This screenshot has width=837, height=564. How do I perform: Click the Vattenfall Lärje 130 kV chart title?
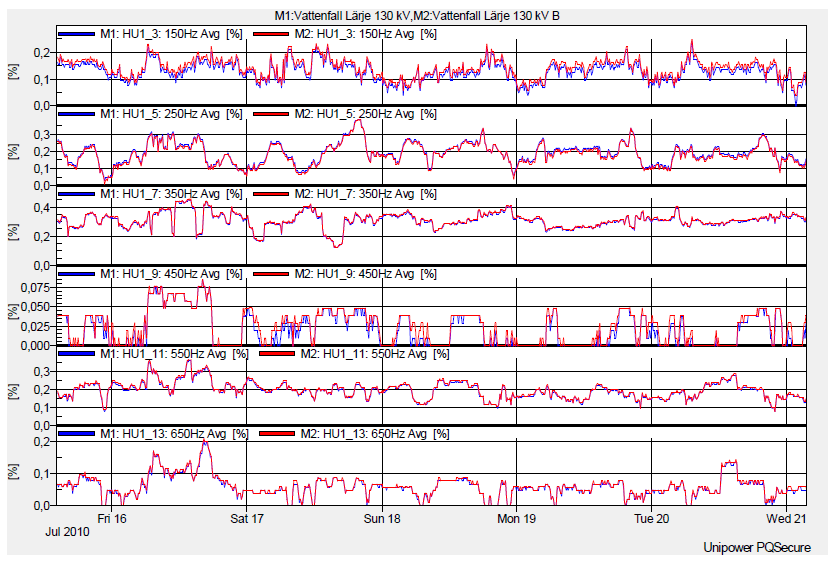417,17
